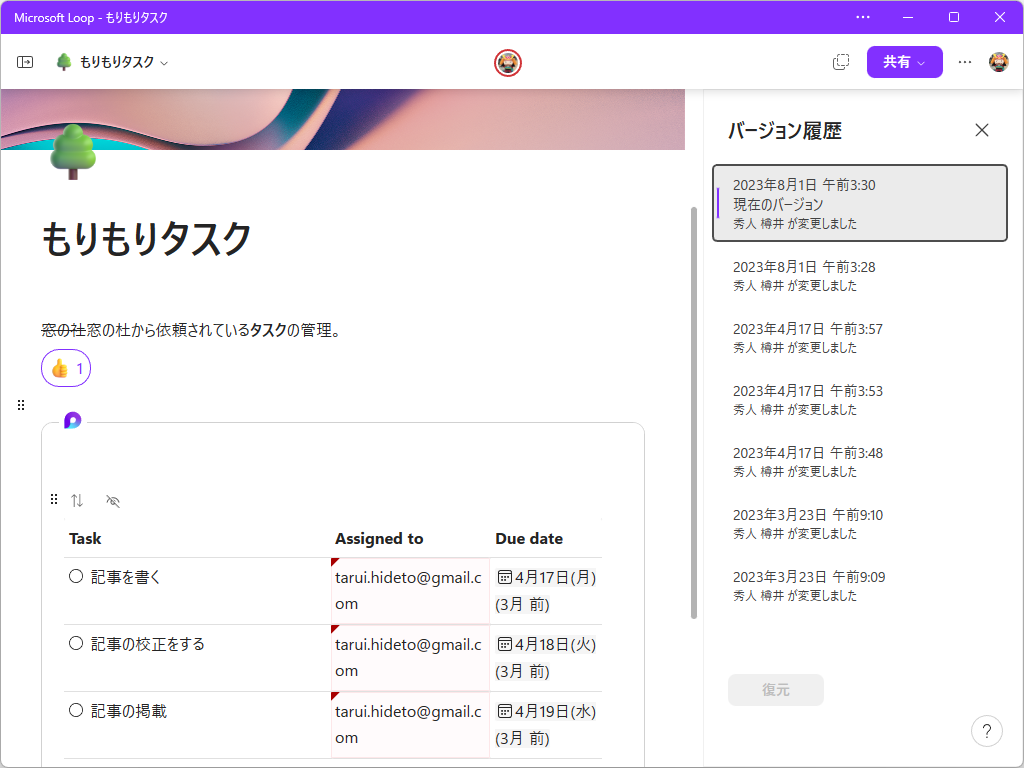Click the copy-as-component icon next to 共有
Image resolution: width=1024 pixels, height=768 pixels.
840,61
